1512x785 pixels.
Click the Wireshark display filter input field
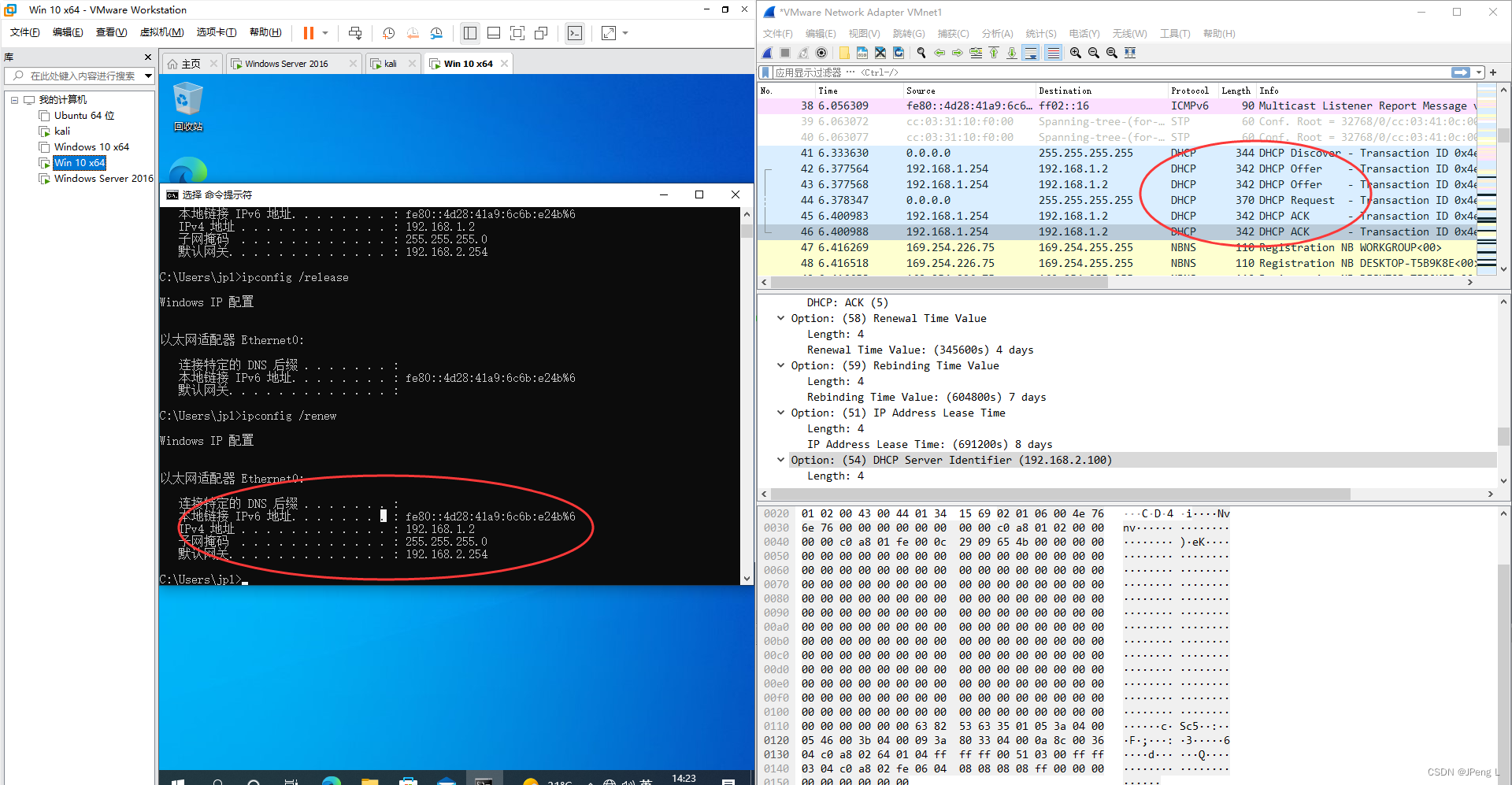1110,72
